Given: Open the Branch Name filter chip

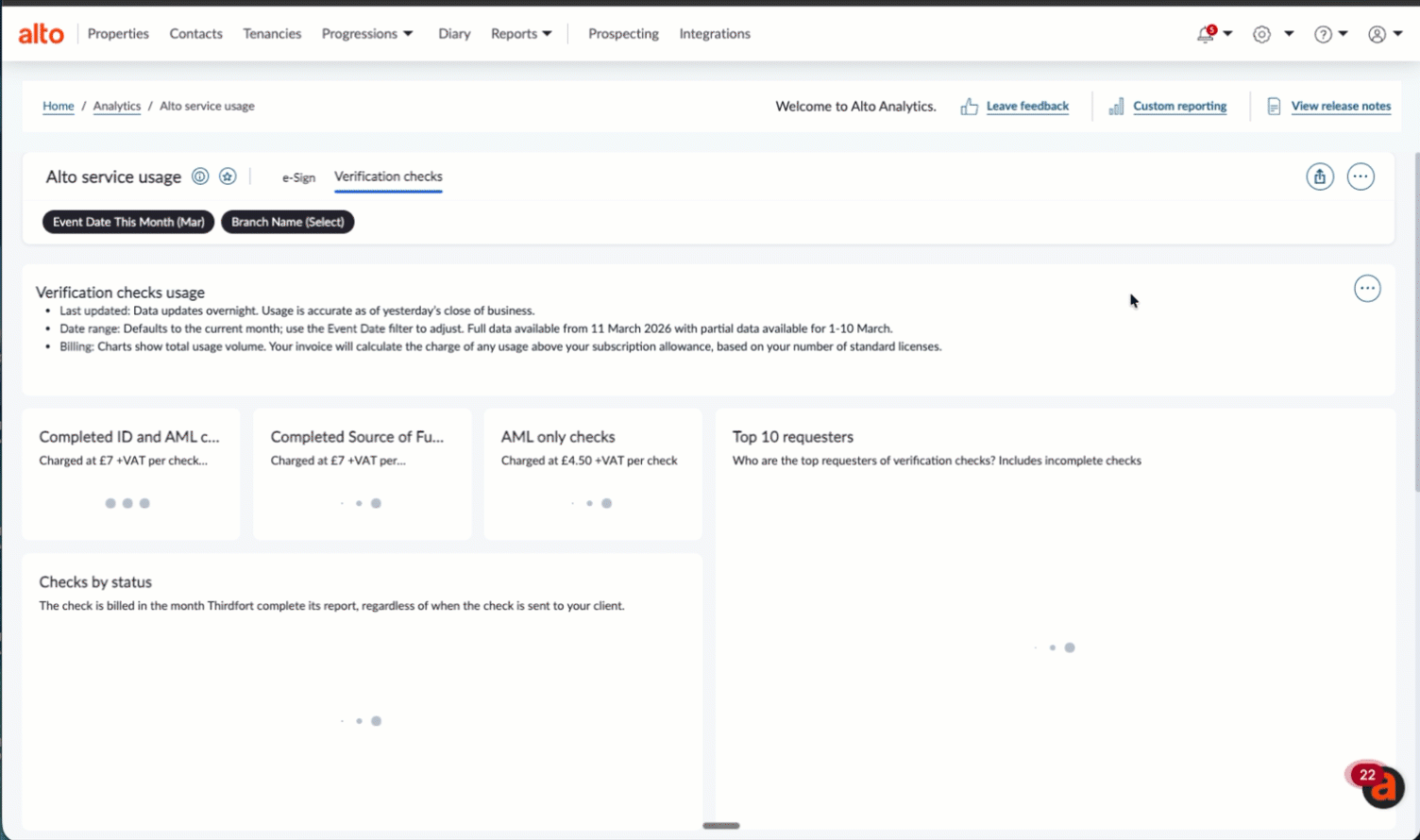Looking at the screenshot, I should coord(288,222).
